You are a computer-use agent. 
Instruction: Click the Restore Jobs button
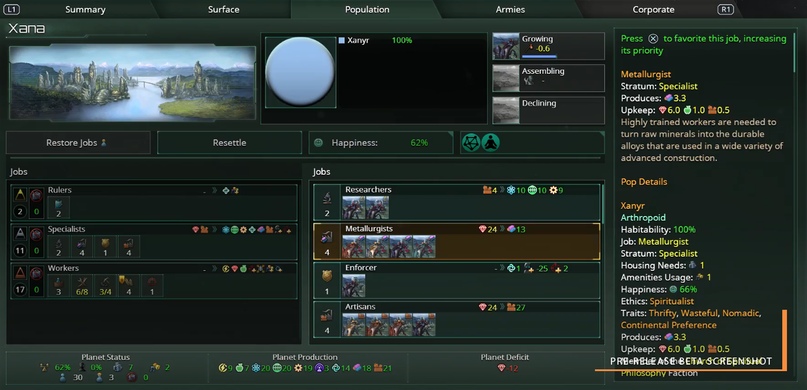coord(78,143)
